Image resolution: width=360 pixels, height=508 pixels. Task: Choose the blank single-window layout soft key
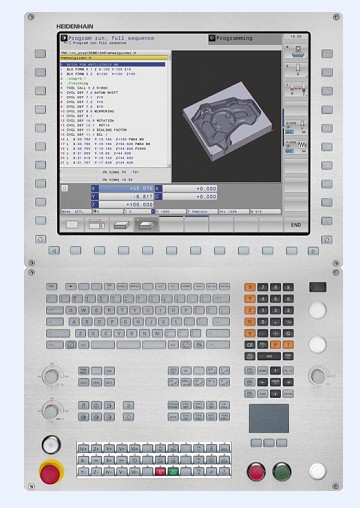coord(72,225)
